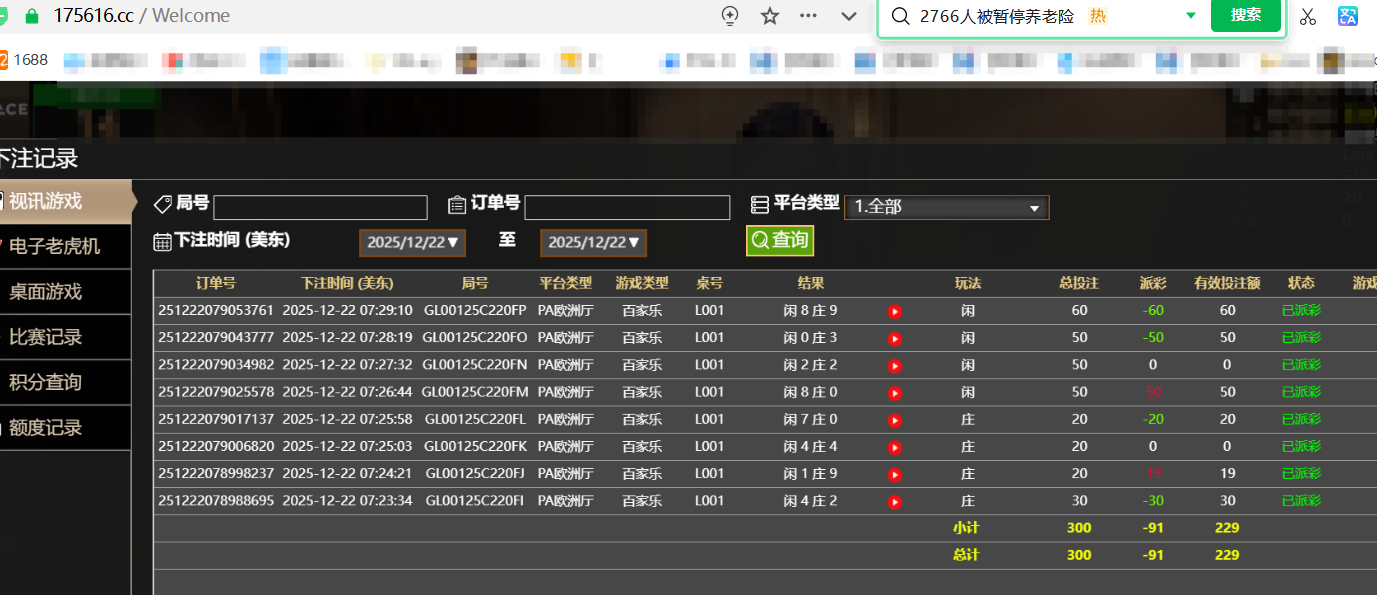Play video replay for round GL00125C220FI
1377x595 pixels.
click(895, 501)
